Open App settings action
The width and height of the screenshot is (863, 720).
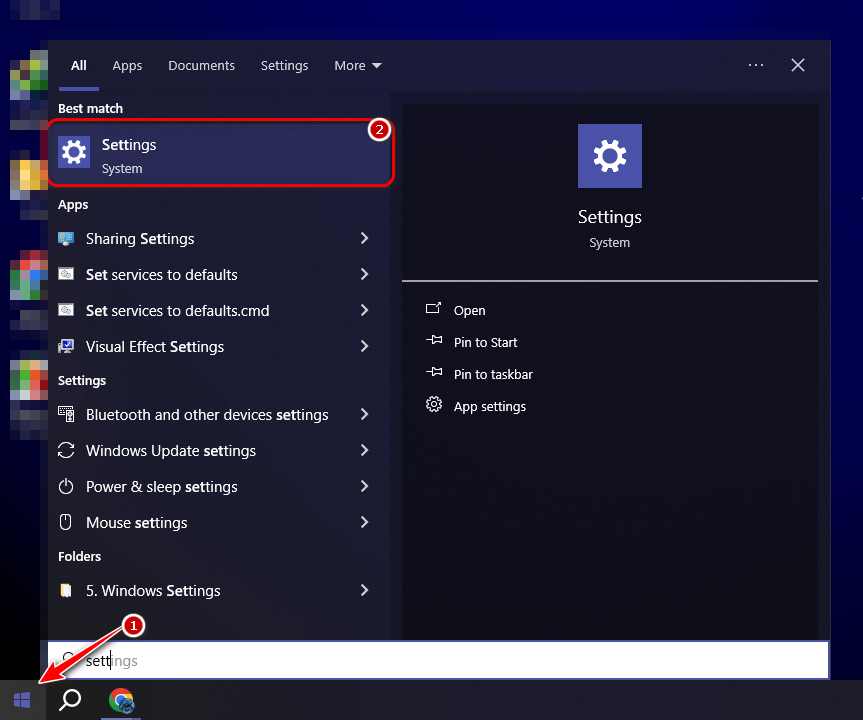coord(489,407)
